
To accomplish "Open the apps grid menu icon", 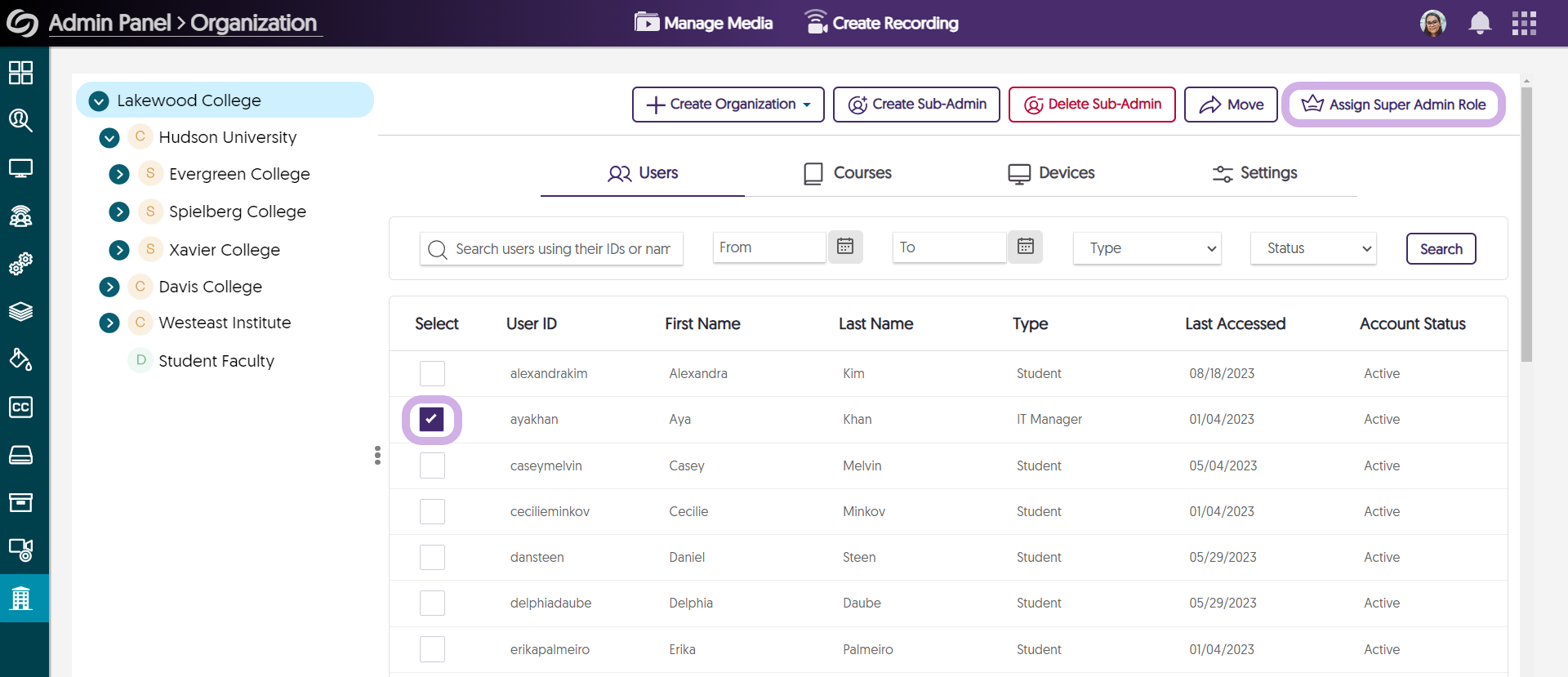I will (x=1524, y=23).
